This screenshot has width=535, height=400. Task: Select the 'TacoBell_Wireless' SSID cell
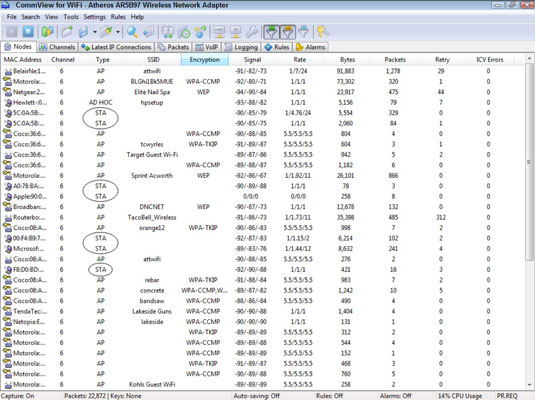tap(152, 217)
